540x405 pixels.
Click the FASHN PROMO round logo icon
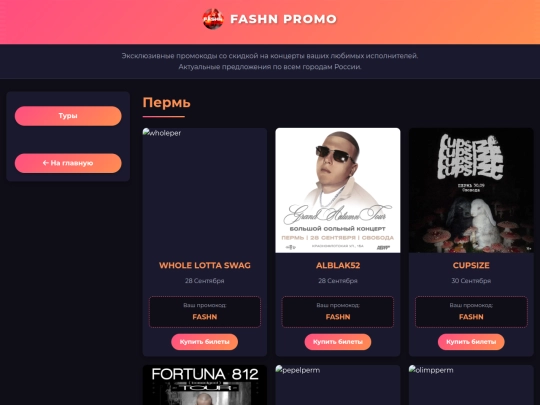point(213,19)
